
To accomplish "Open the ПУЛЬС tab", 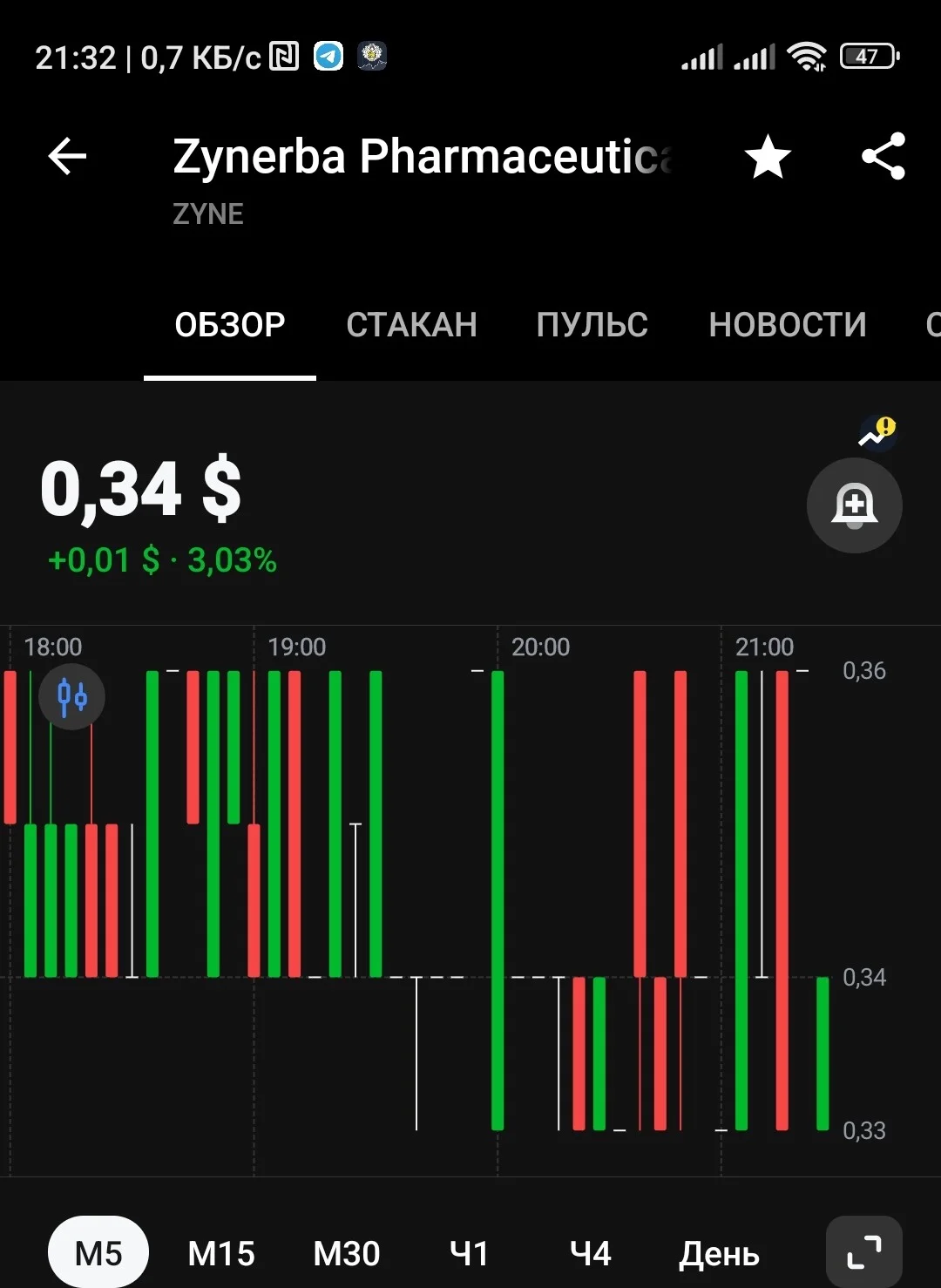I will pos(592,325).
